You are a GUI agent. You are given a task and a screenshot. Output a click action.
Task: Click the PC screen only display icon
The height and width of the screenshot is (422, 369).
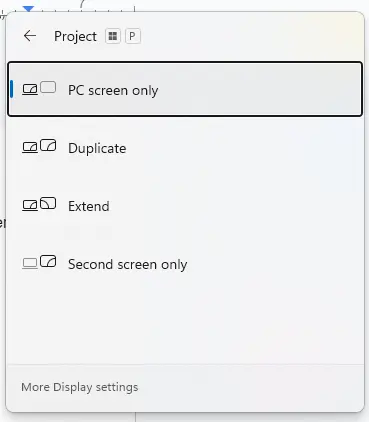coord(39,89)
